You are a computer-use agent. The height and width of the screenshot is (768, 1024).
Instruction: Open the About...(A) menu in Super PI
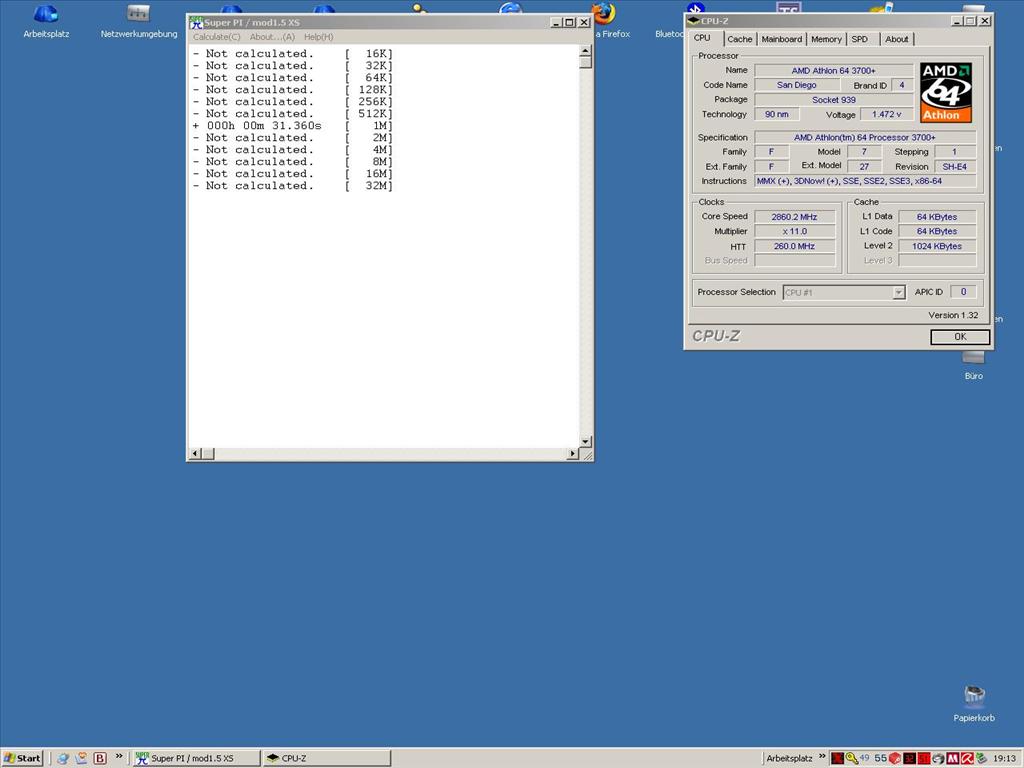pyautogui.click(x=272, y=37)
